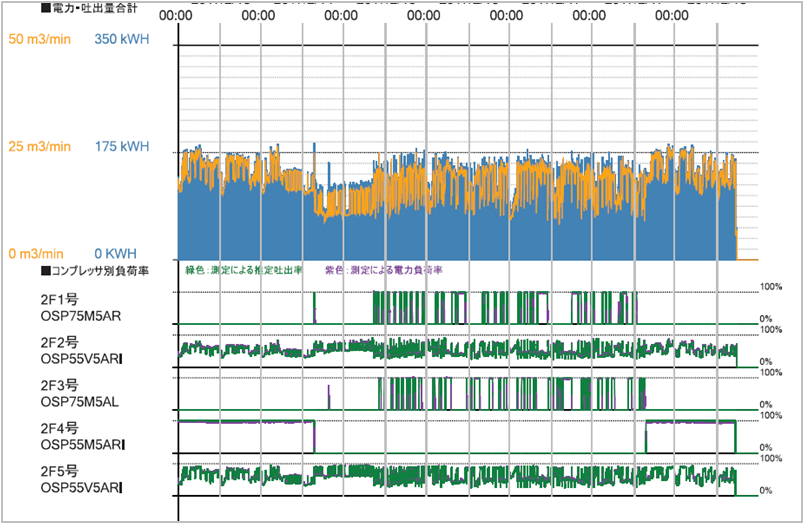Image resolution: width=804 pixels, height=524 pixels.
Task: Select the 2F3号 compressor label
Action: point(60,386)
